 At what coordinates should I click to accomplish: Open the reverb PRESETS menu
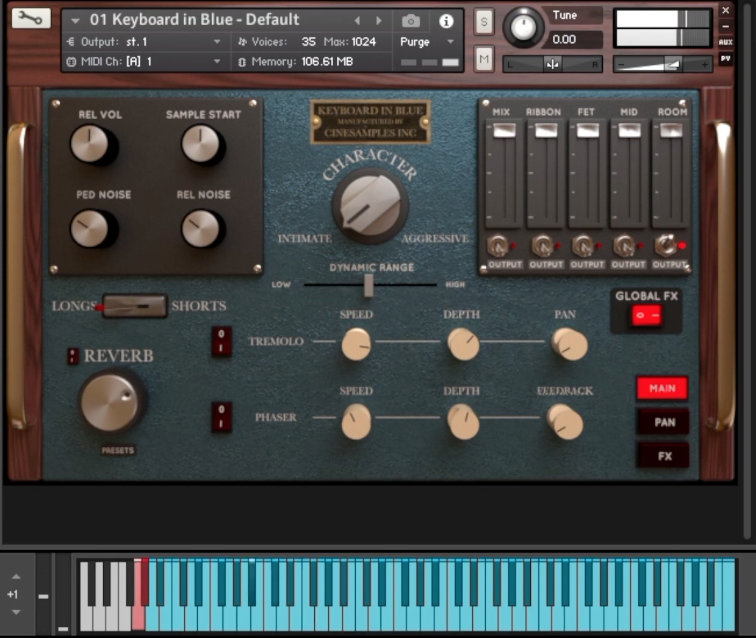click(x=118, y=450)
